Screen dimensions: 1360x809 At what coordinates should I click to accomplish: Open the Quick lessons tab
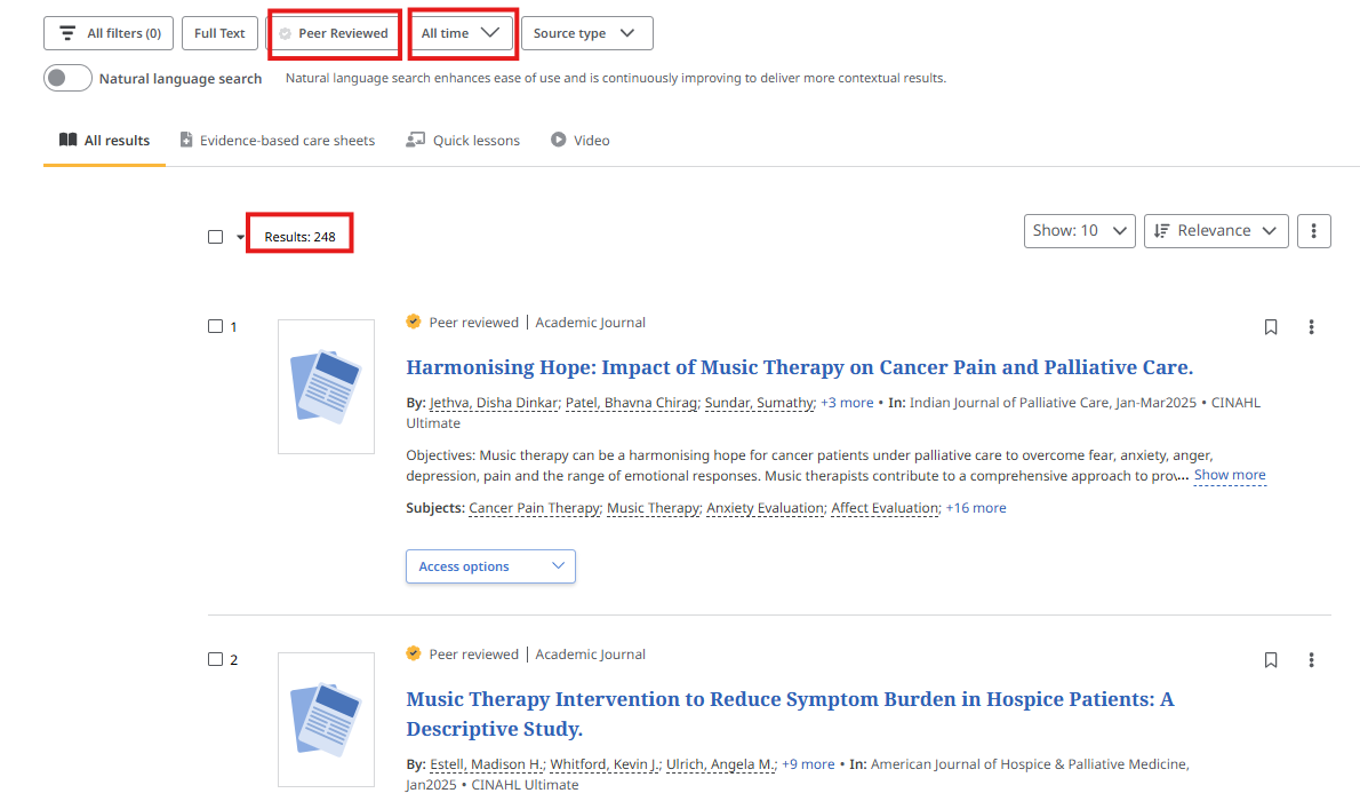point(463,140)
